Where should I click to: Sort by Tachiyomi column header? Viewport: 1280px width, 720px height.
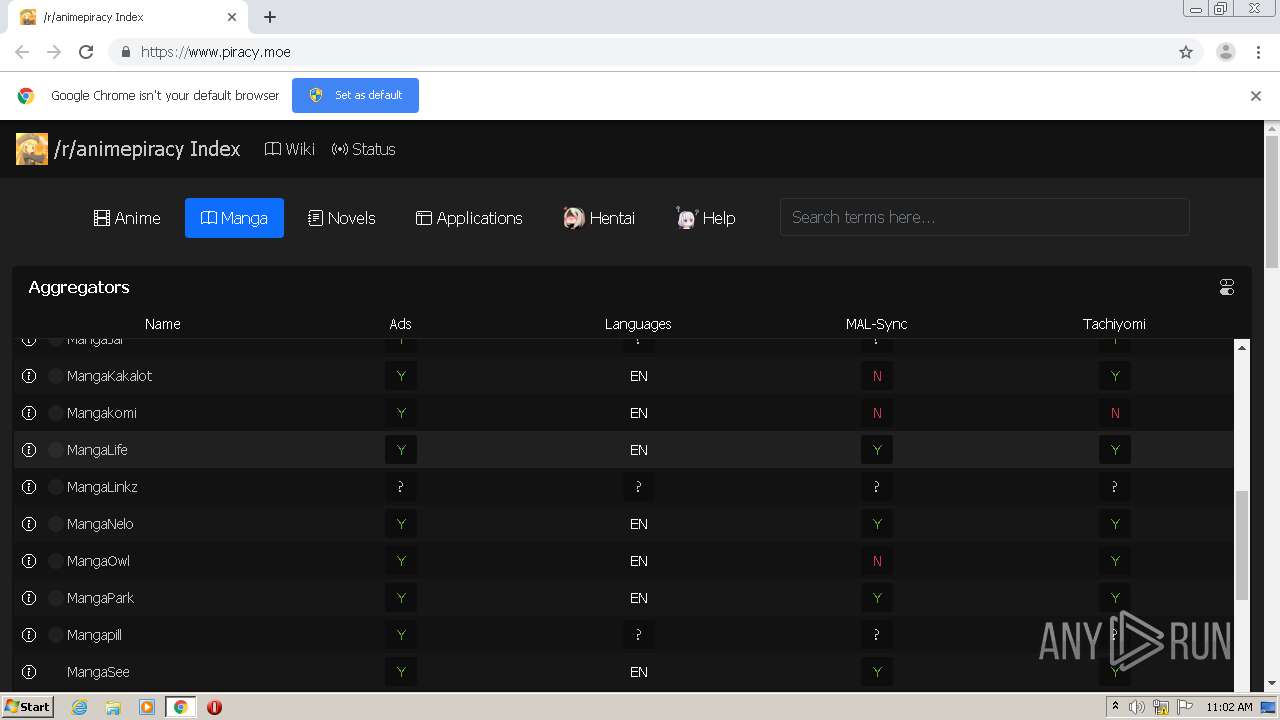click(1114, 324)
